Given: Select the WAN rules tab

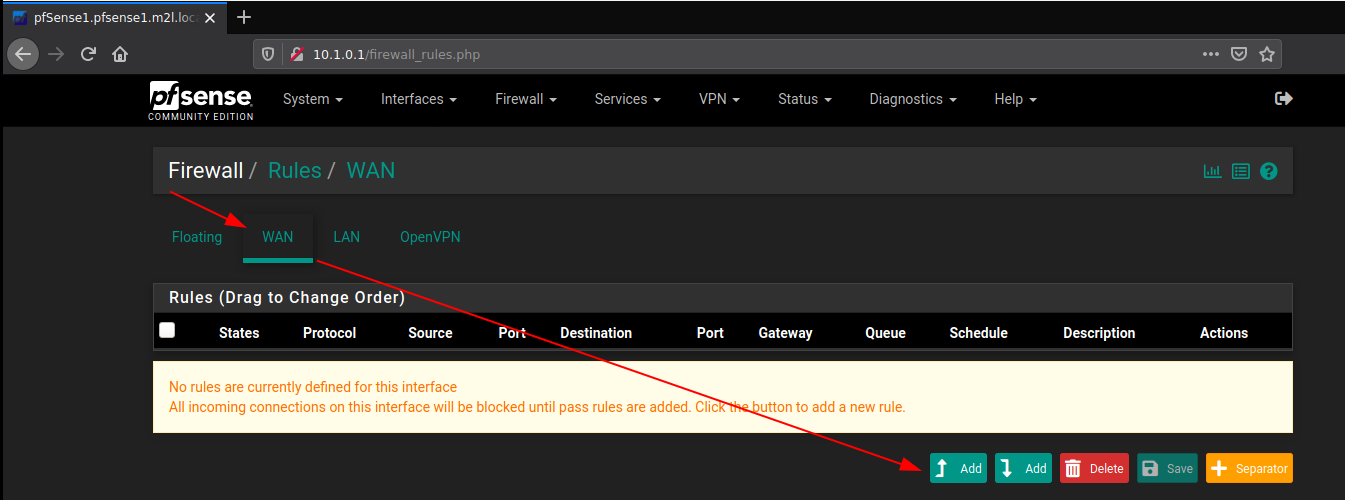Looking at the screenshot, I should click(278, 237).
